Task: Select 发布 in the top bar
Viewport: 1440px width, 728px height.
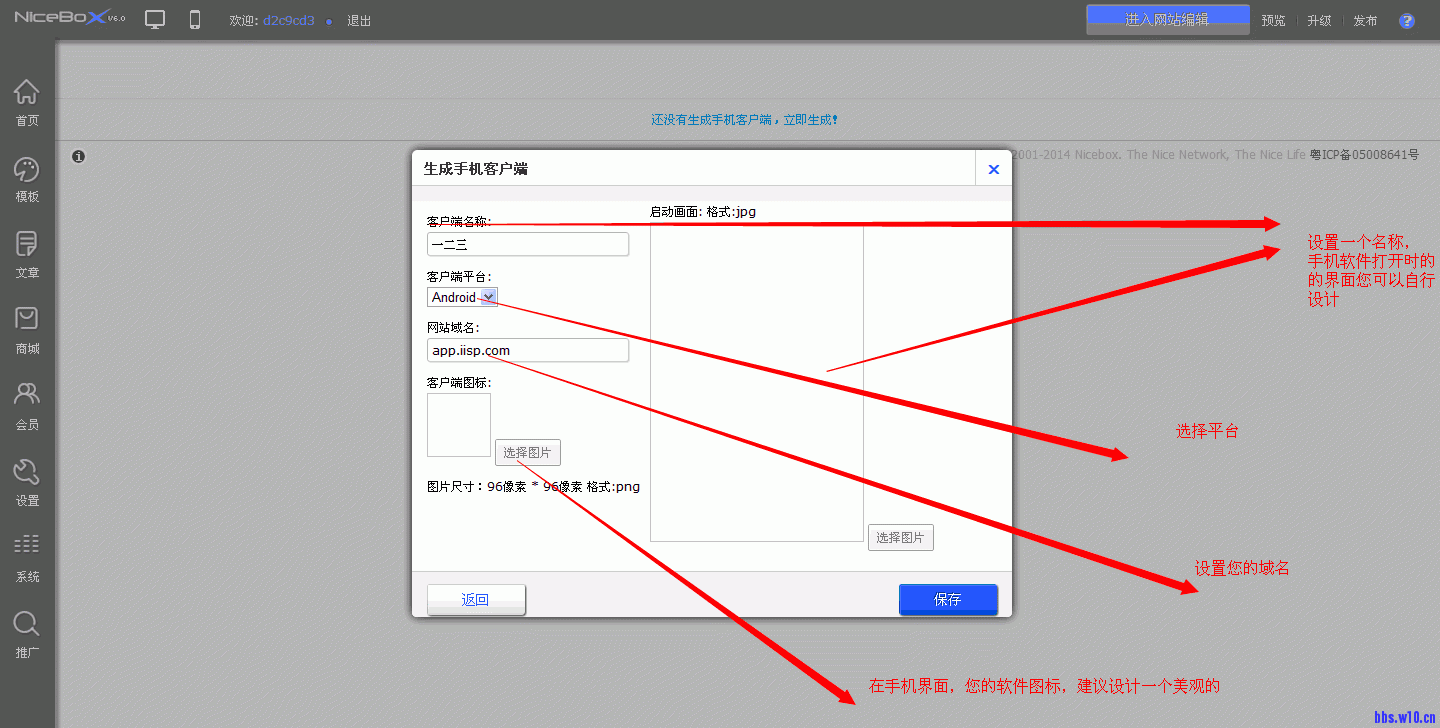Action: (1366, 19)
